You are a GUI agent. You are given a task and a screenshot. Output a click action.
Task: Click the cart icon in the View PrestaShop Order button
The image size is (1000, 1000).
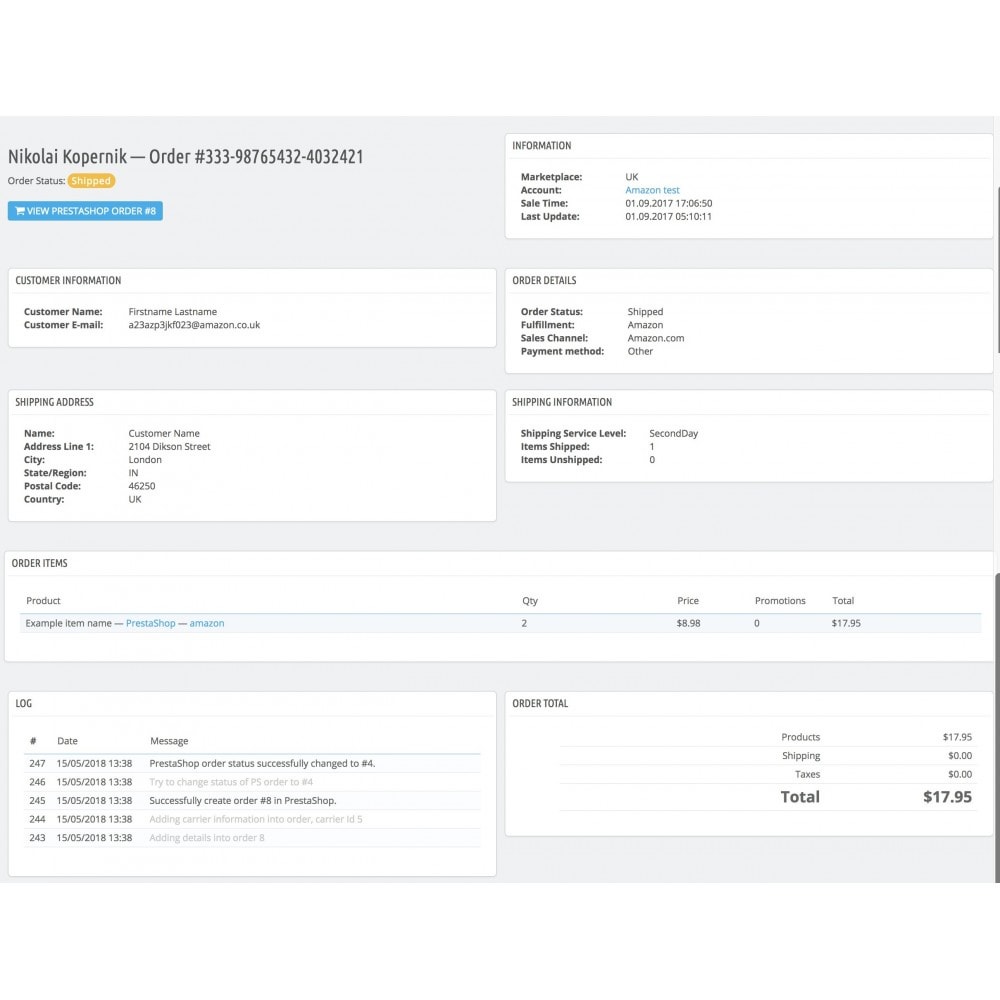(20, 211)
